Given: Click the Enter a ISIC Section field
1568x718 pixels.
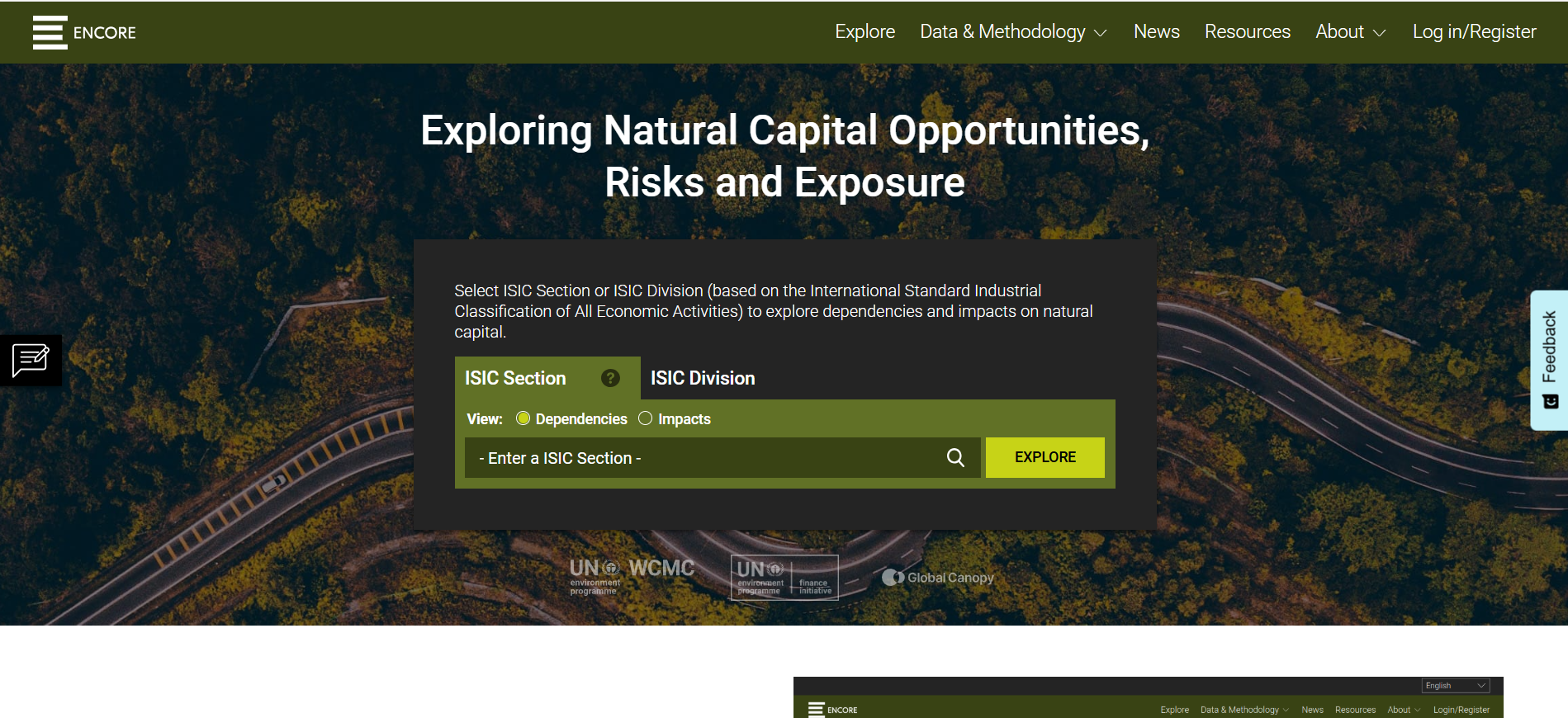Looking at the screenshot, I should 702,458.
